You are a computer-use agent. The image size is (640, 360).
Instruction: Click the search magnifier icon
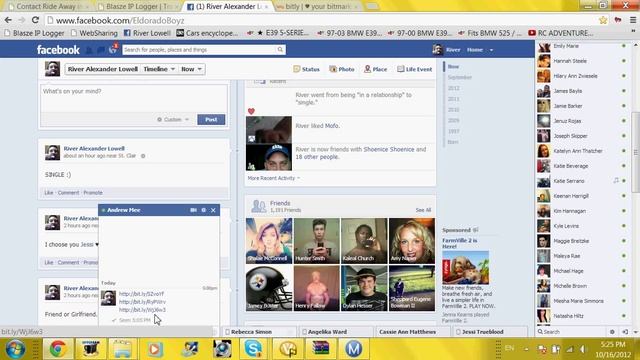pos(280,50)
